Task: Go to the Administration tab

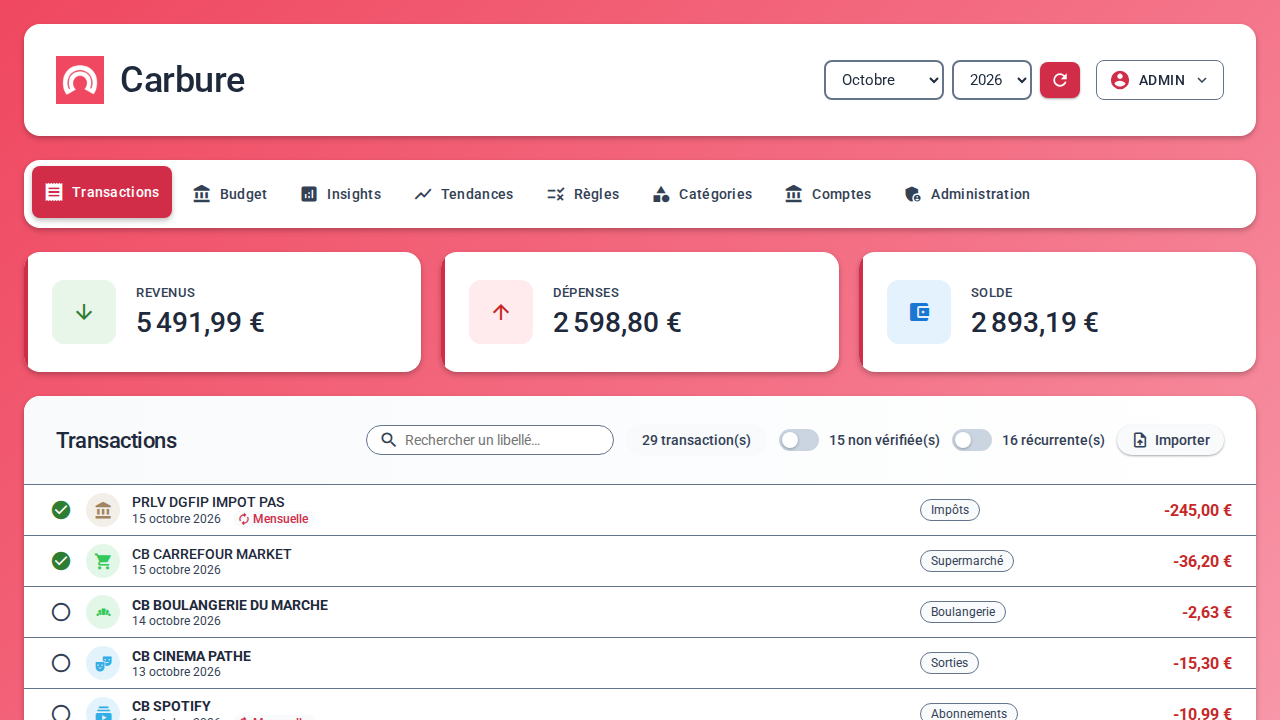Action: pos(967,194)
